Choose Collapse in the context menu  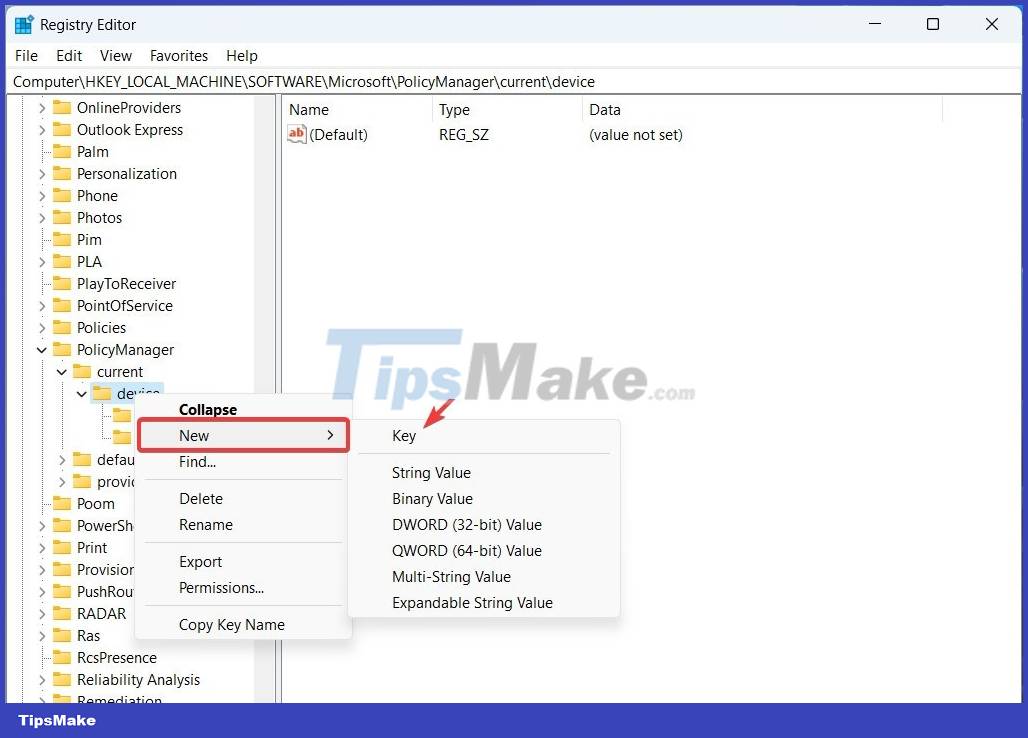point(243,410)
